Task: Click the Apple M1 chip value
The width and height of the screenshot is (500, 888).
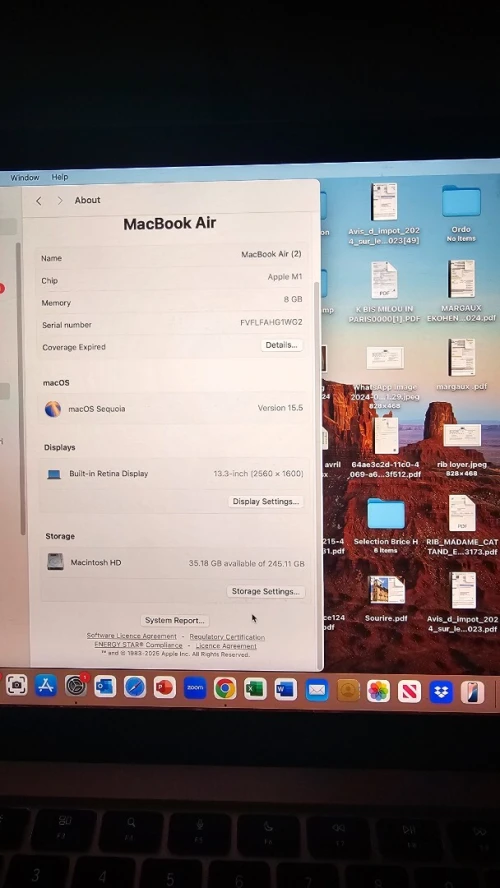Action: 285,277
